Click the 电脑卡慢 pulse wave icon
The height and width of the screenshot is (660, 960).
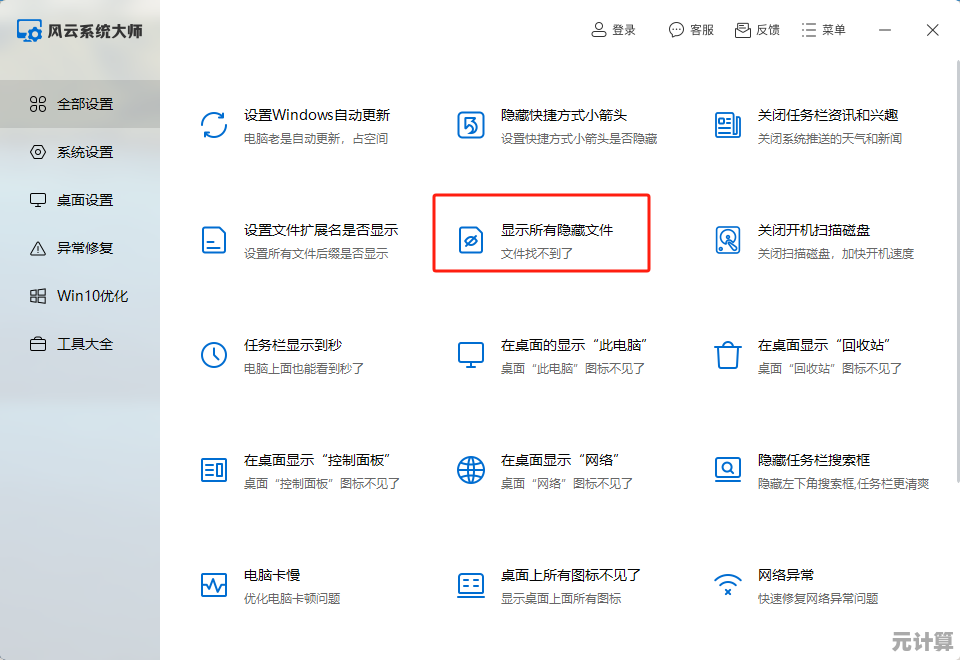coord(214,585)
